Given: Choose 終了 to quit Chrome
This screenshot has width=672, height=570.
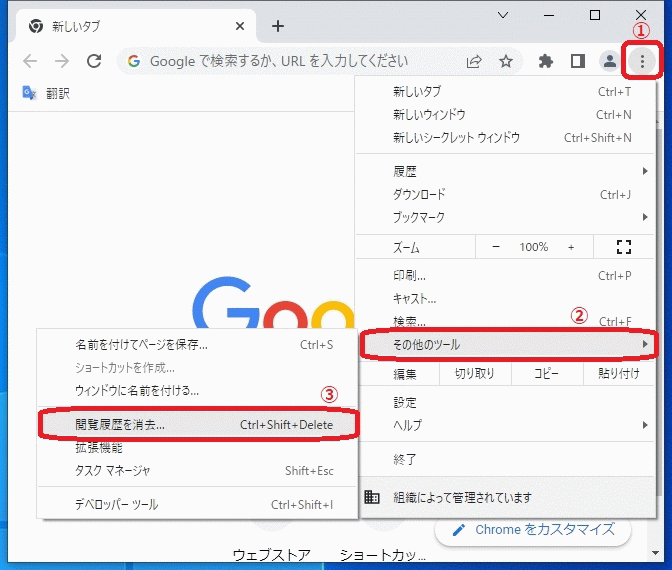Looking at the screenshot, I should 506,459.
